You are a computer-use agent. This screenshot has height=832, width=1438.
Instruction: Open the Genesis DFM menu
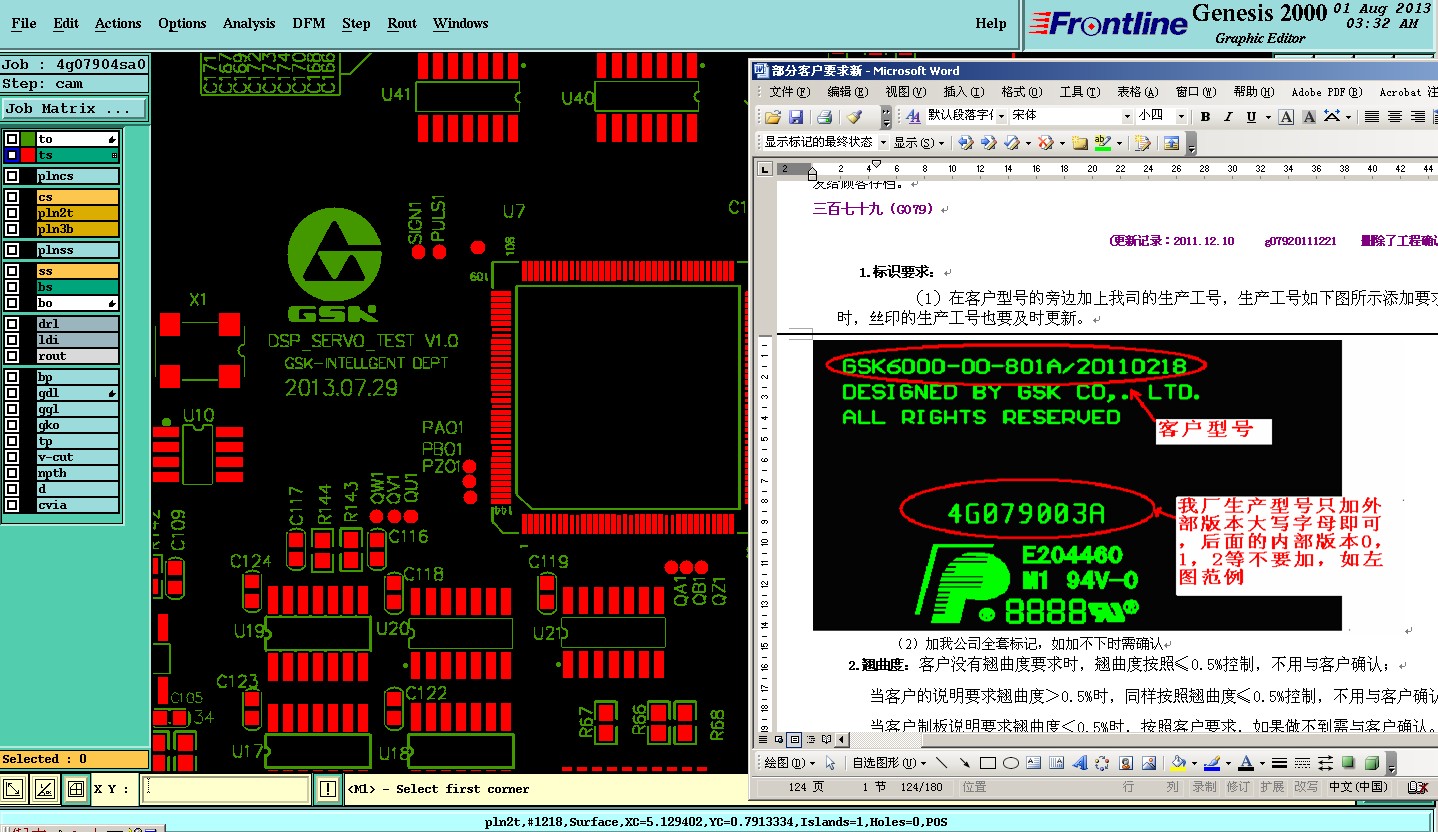tap(309, 23)
